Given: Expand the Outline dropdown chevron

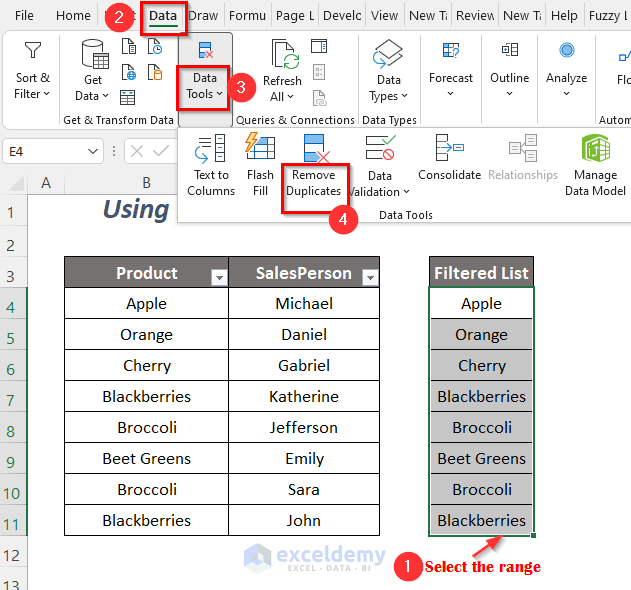Looking at the screenshot, I should tap(509, 94).
